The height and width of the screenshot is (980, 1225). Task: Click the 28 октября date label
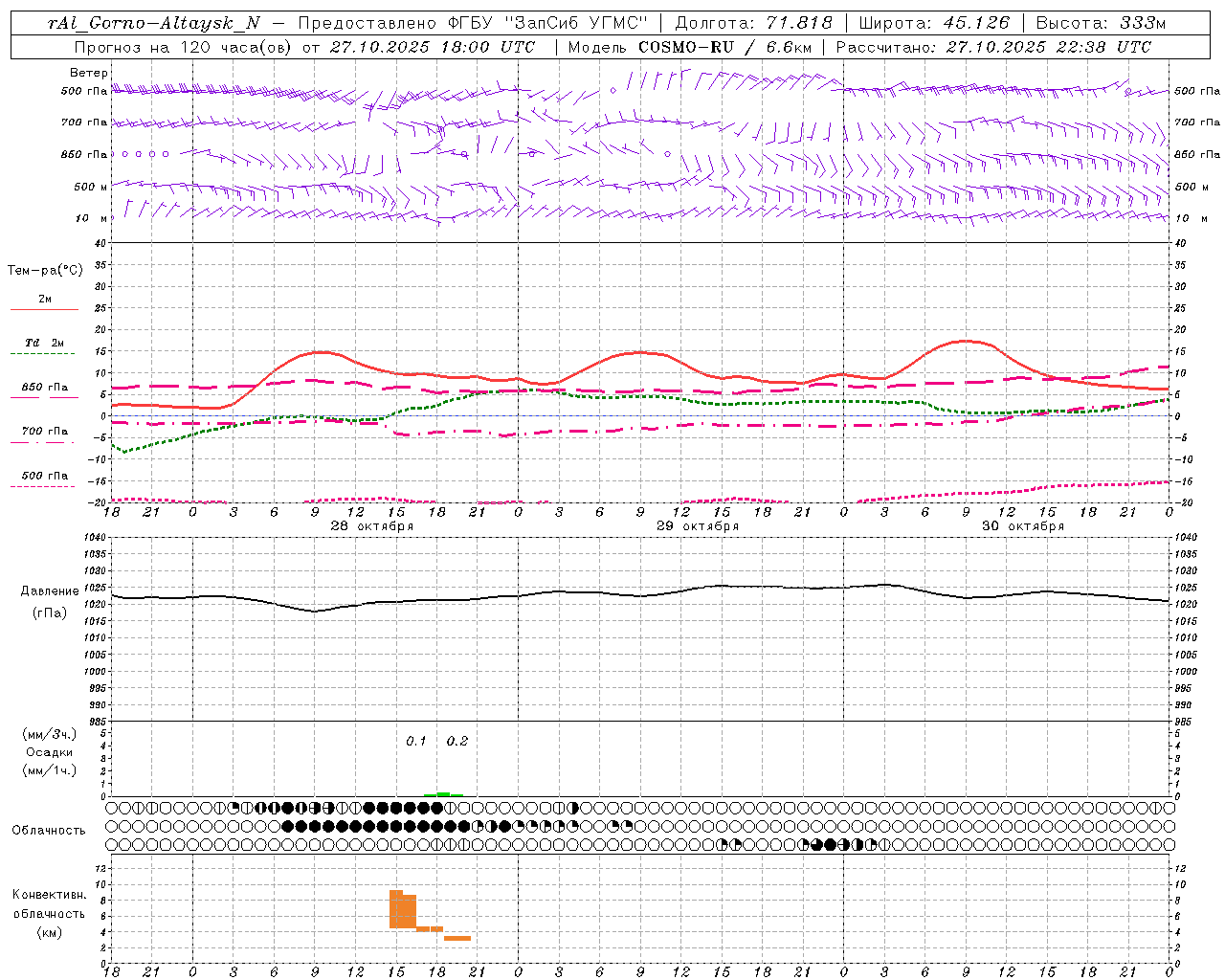click(371, 526)
